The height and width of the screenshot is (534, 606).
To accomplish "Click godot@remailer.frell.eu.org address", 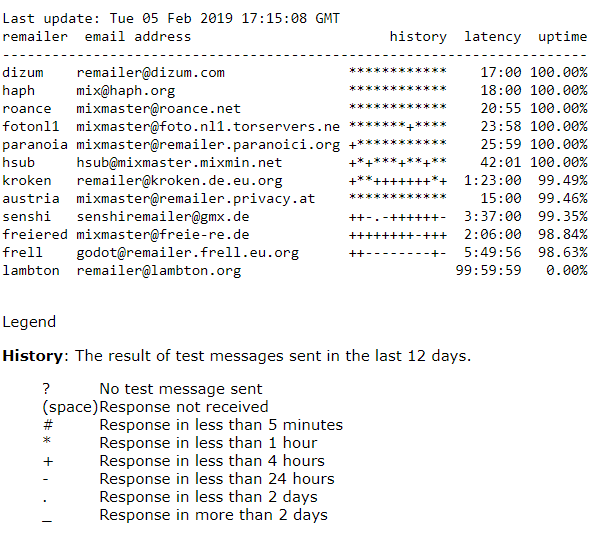I will click(x=187, y=253).
